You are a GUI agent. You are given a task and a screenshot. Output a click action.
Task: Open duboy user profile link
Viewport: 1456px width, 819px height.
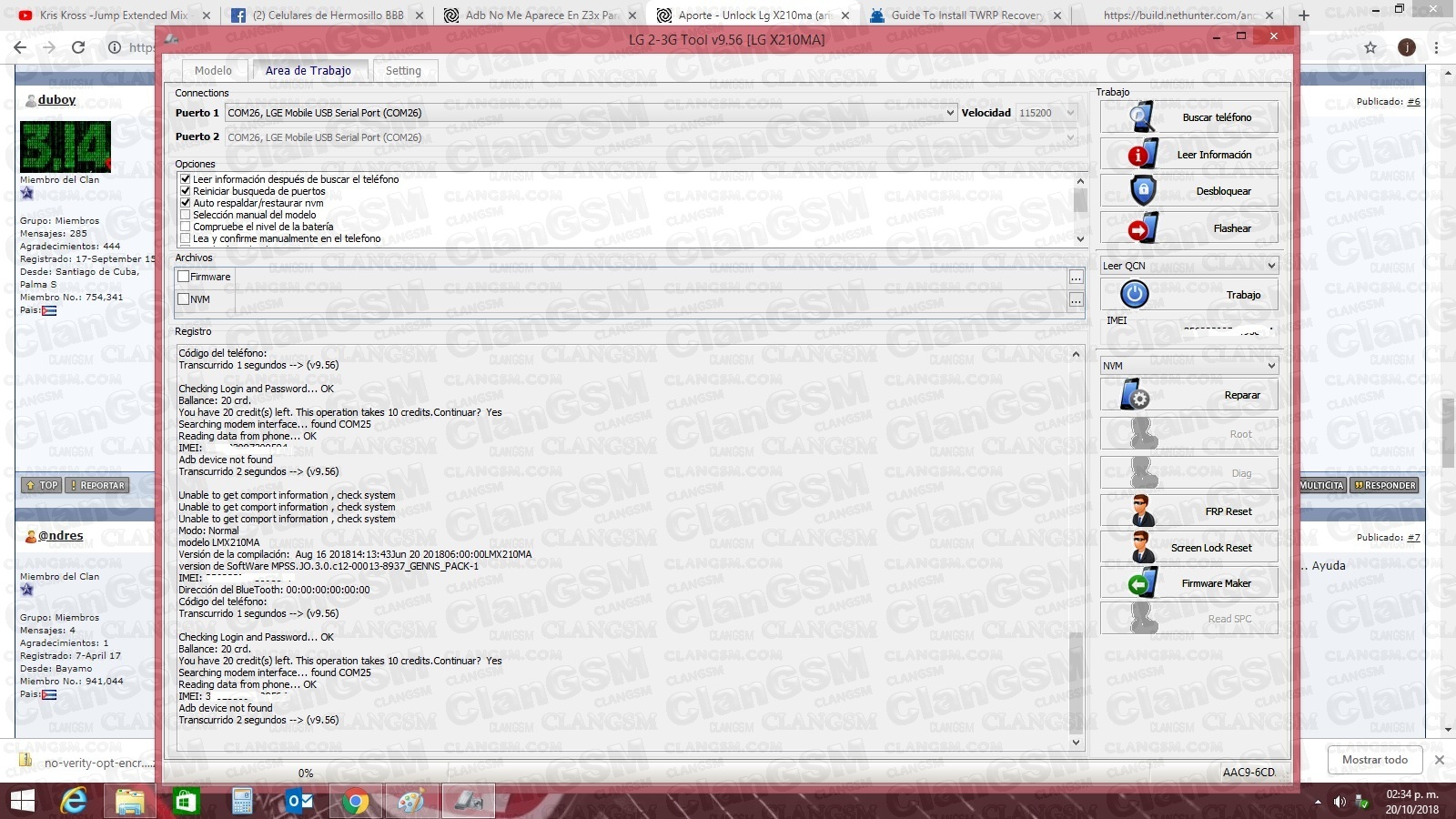(x=56, y=100)
